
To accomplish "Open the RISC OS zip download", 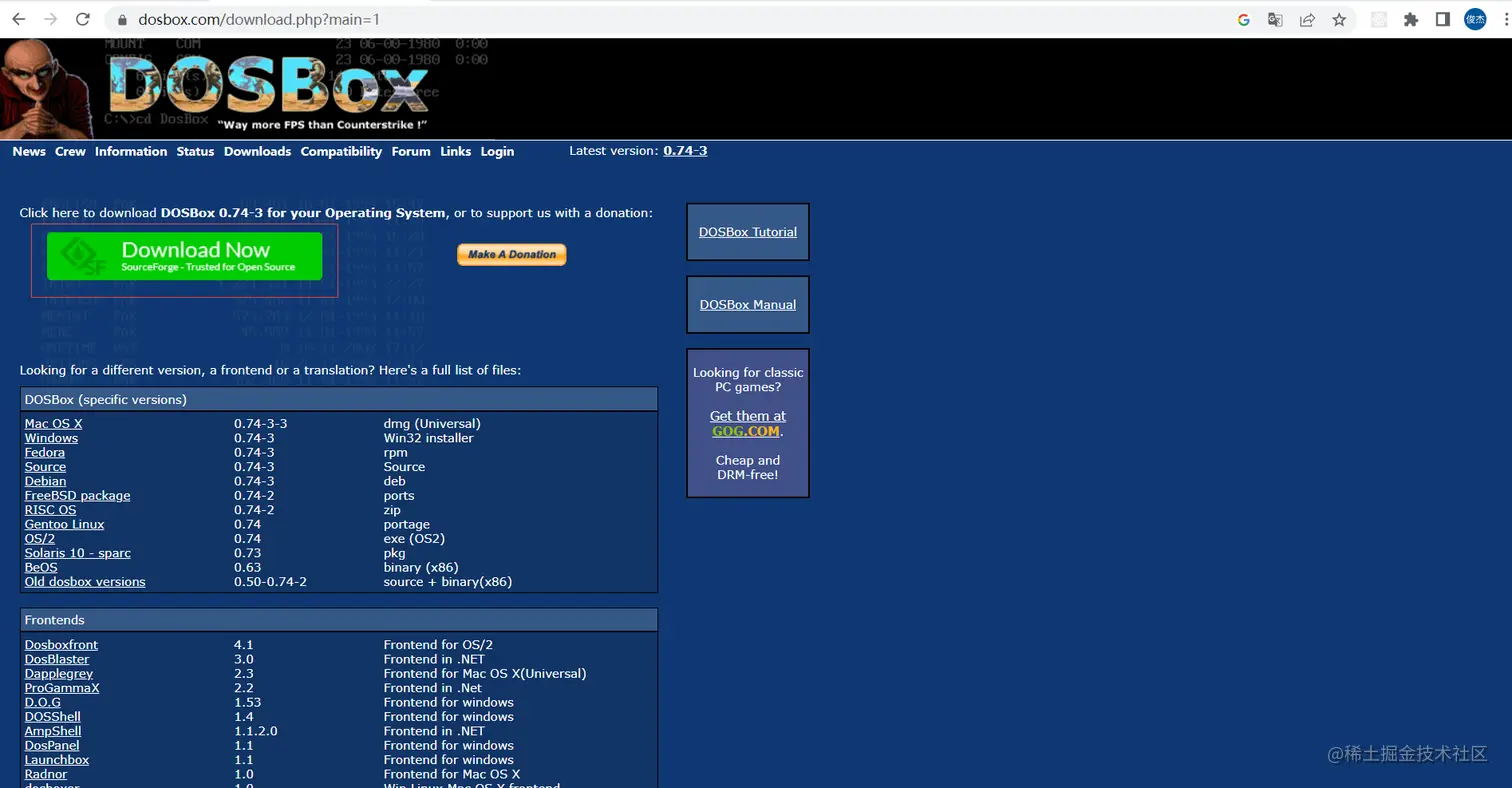I will 50,510.
